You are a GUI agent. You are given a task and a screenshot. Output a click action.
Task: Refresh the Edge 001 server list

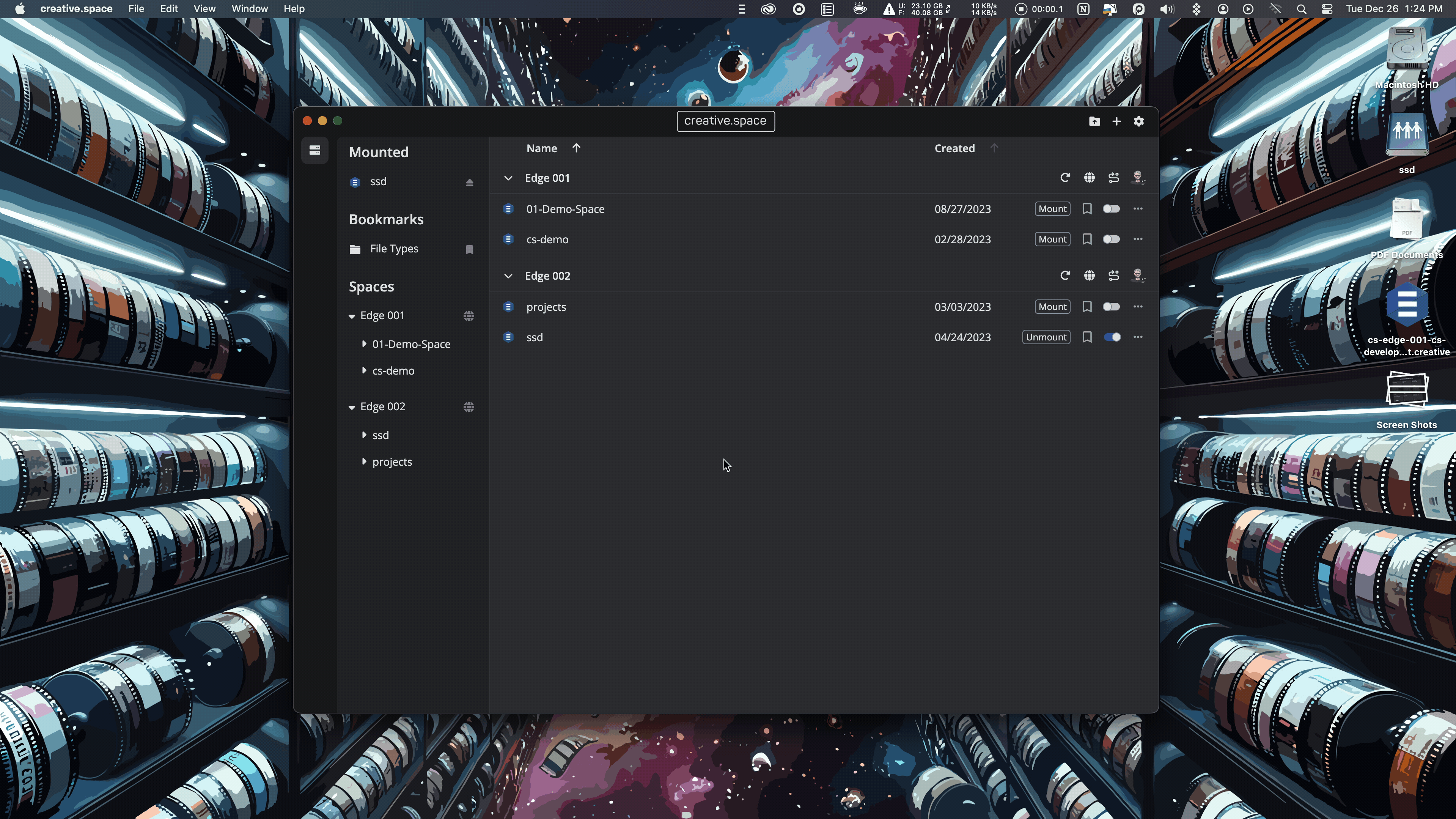pyautogui.click(x=1065, y=178)
